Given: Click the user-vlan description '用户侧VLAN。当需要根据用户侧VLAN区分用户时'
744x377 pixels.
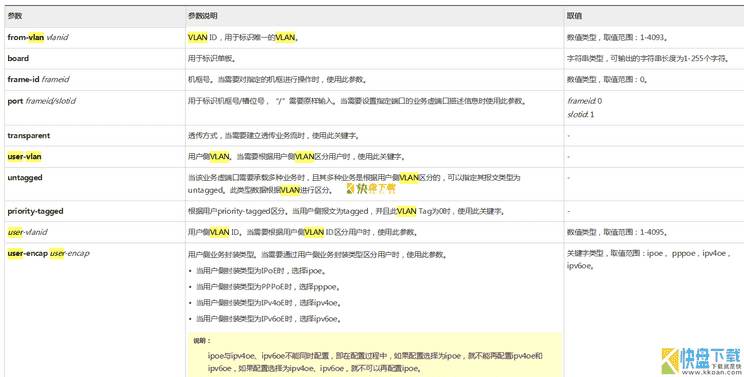Looking at the screenshot, I should point(297,156).
